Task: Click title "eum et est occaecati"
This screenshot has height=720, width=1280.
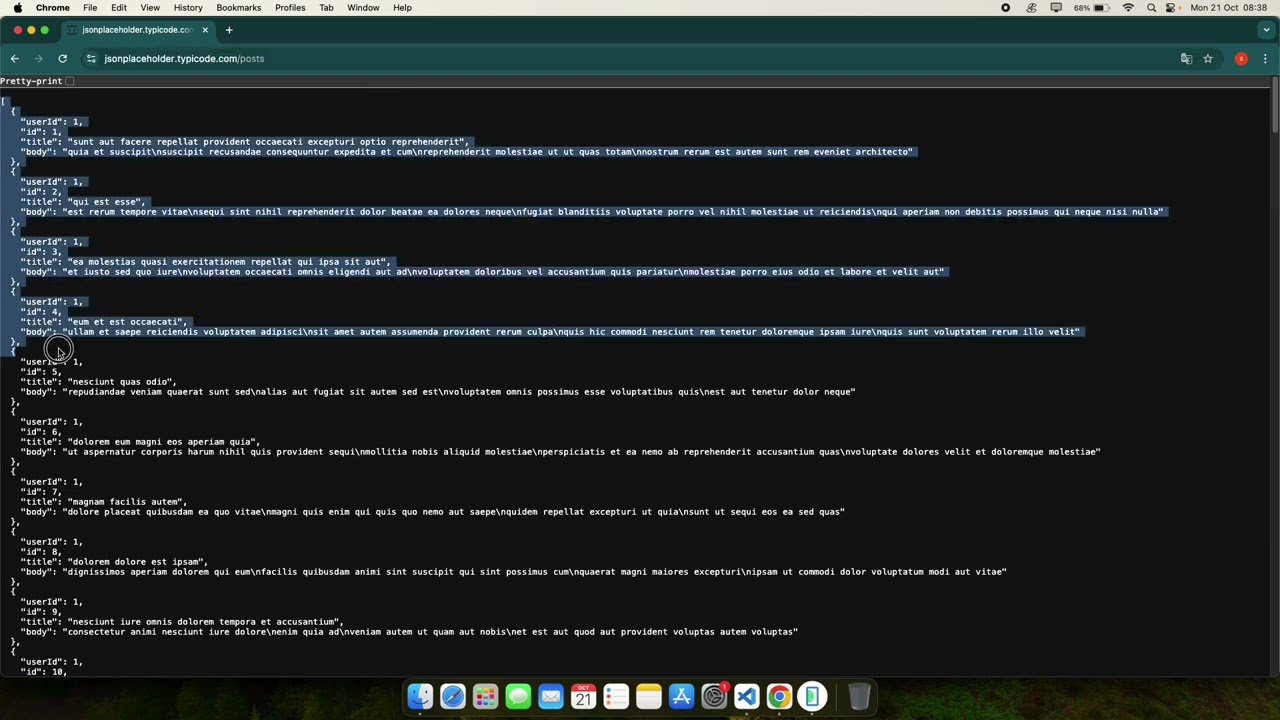Action: pyautogui.click(x=126, y=322)
